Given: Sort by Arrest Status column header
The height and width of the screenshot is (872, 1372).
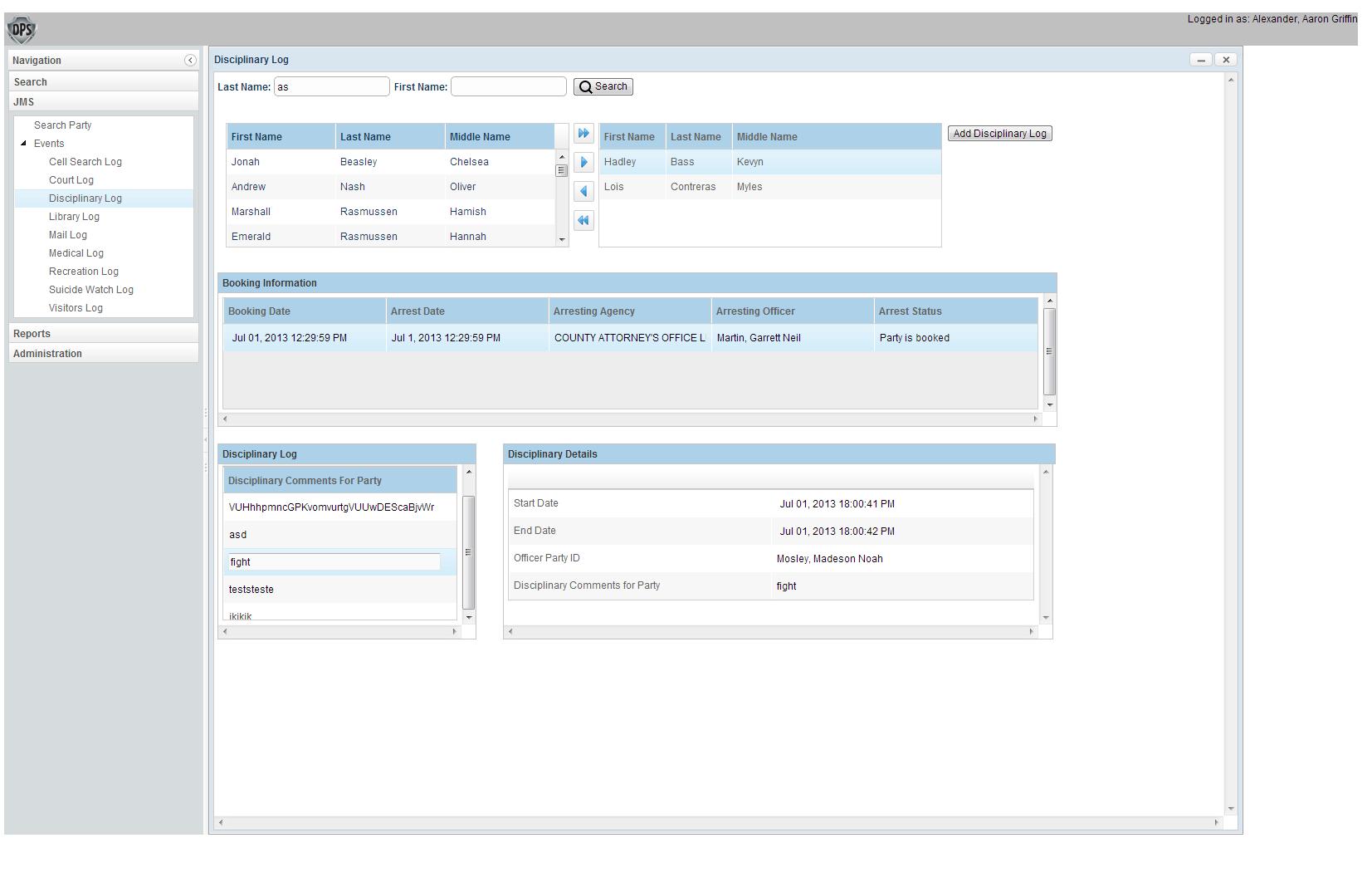Looking at the screenshot, I should [x=955, y=311].
